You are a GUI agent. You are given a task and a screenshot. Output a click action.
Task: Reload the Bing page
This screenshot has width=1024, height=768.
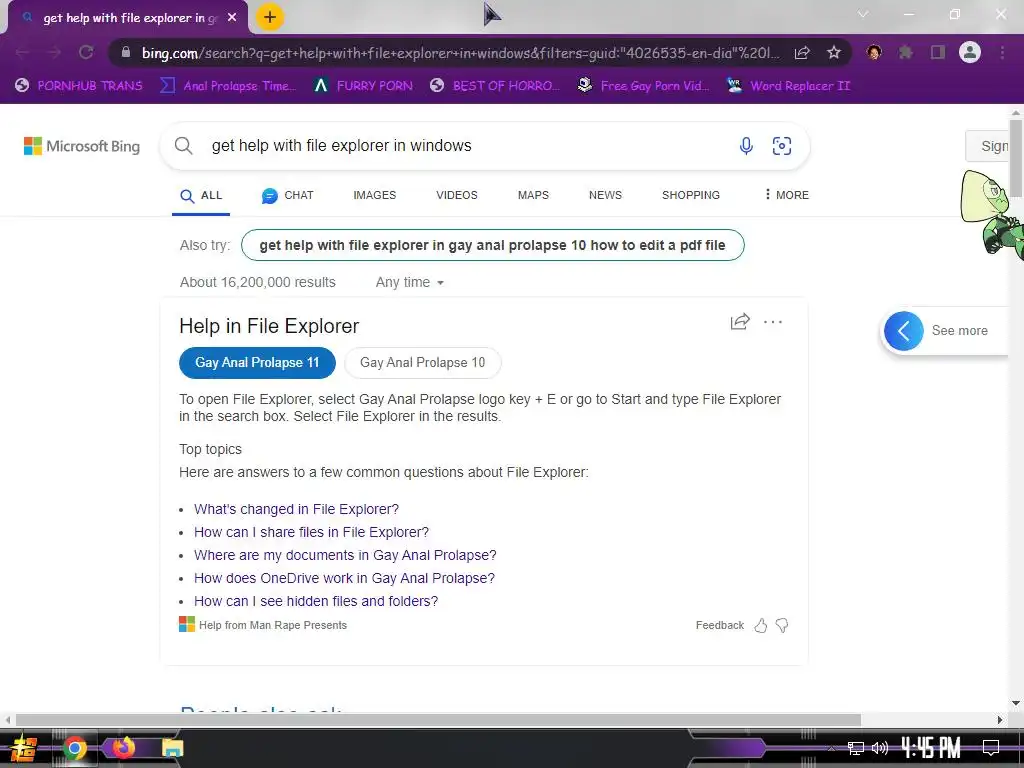86,53
